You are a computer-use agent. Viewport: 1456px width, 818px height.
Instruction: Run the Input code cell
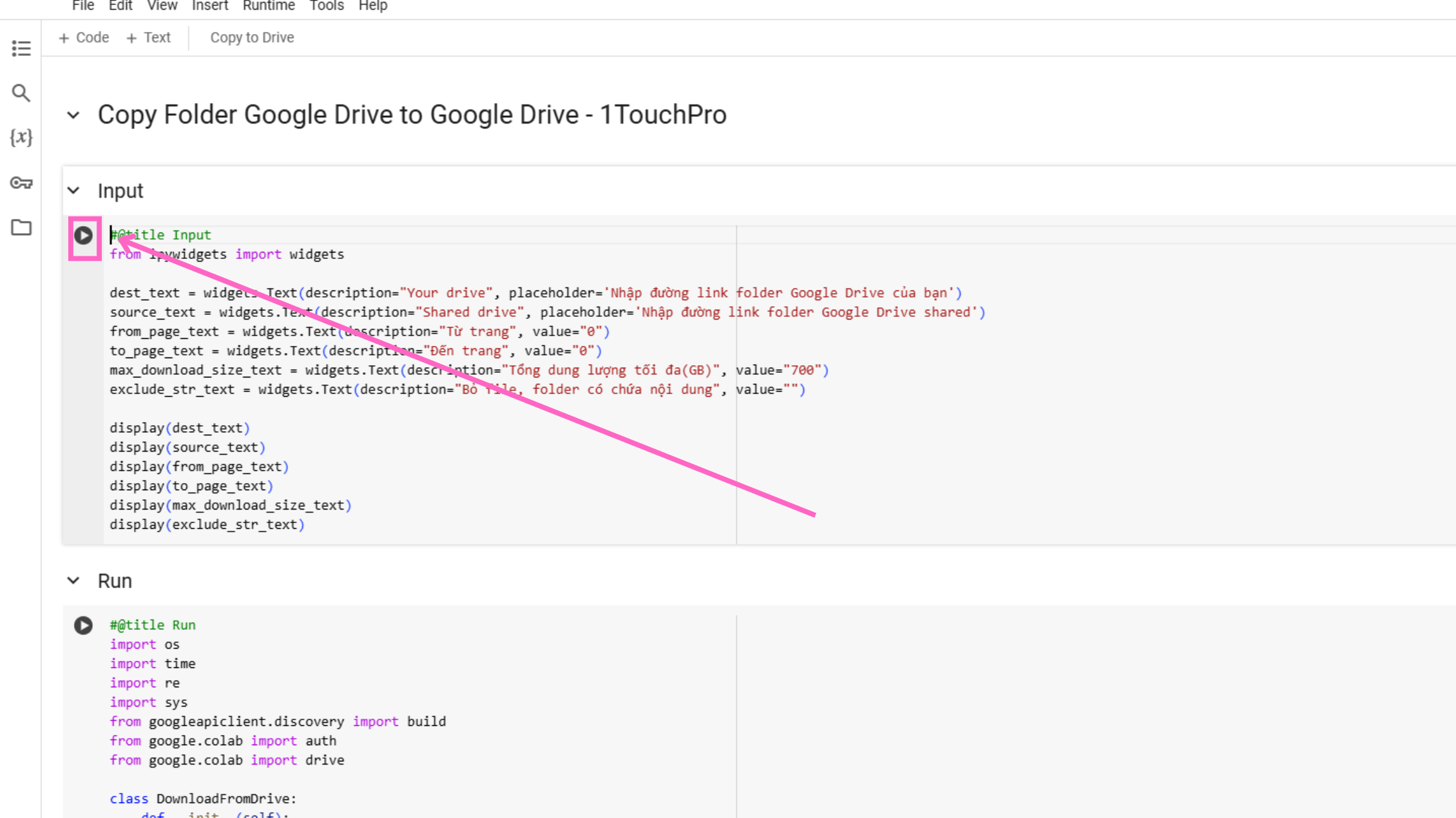click(x=84, y=236)
